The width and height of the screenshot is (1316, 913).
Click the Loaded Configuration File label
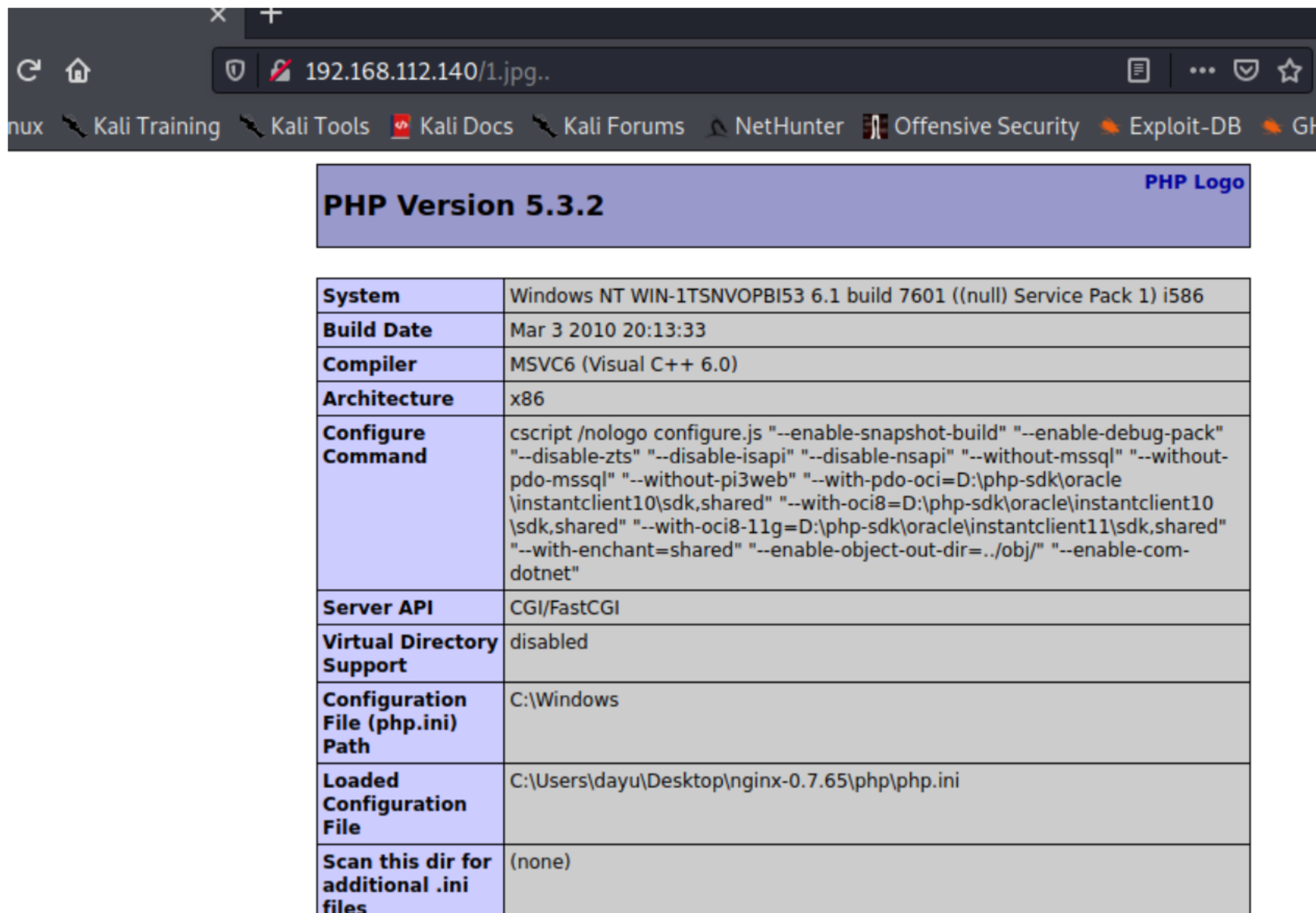tap(394, 804)
